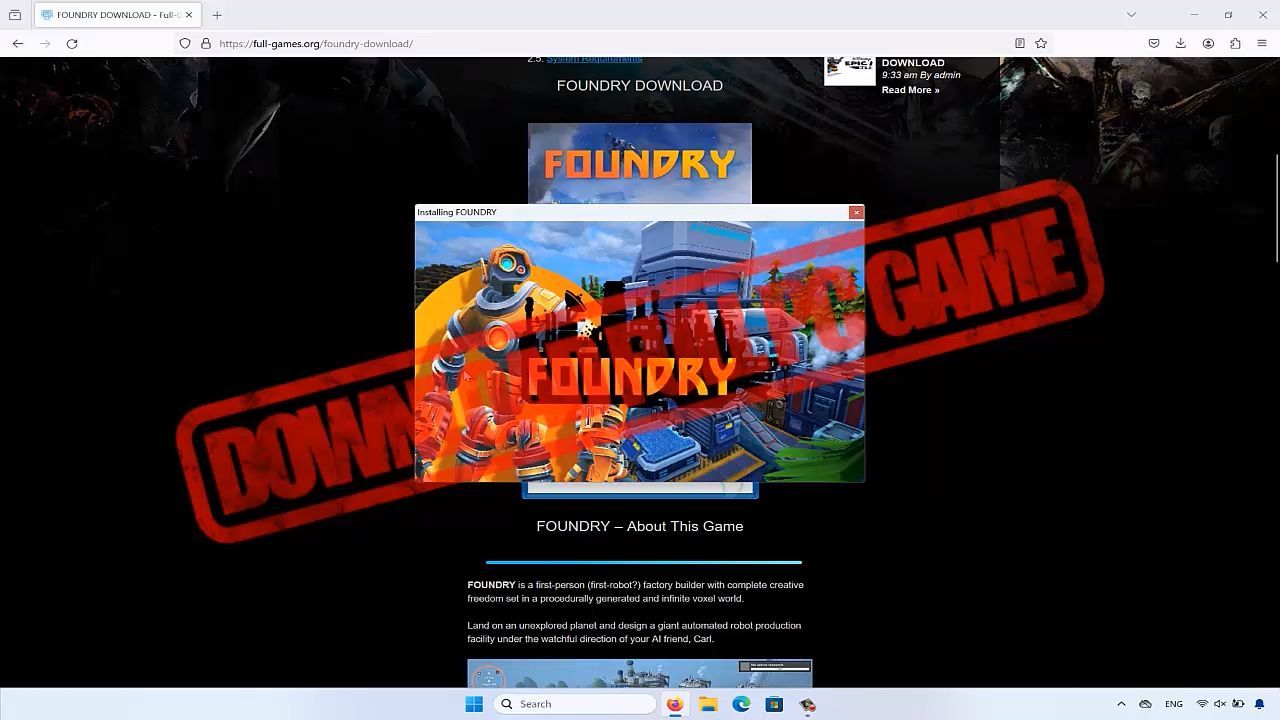Close the FOUNDRY DOWNLOAD browser tab
Image resolution: width=1280 pixels, height=720 pixels.
[188, 15]
